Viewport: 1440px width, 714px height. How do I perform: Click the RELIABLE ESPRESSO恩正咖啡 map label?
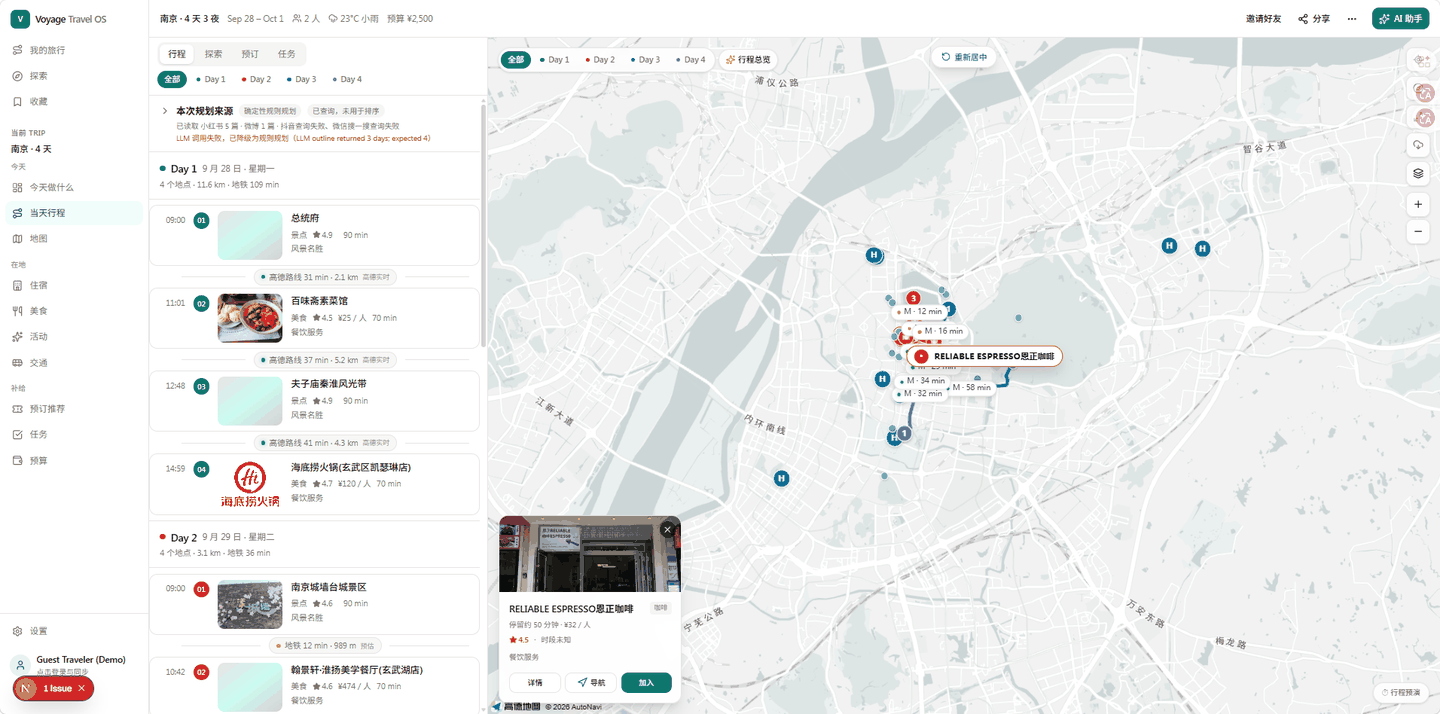pos(985,356)
